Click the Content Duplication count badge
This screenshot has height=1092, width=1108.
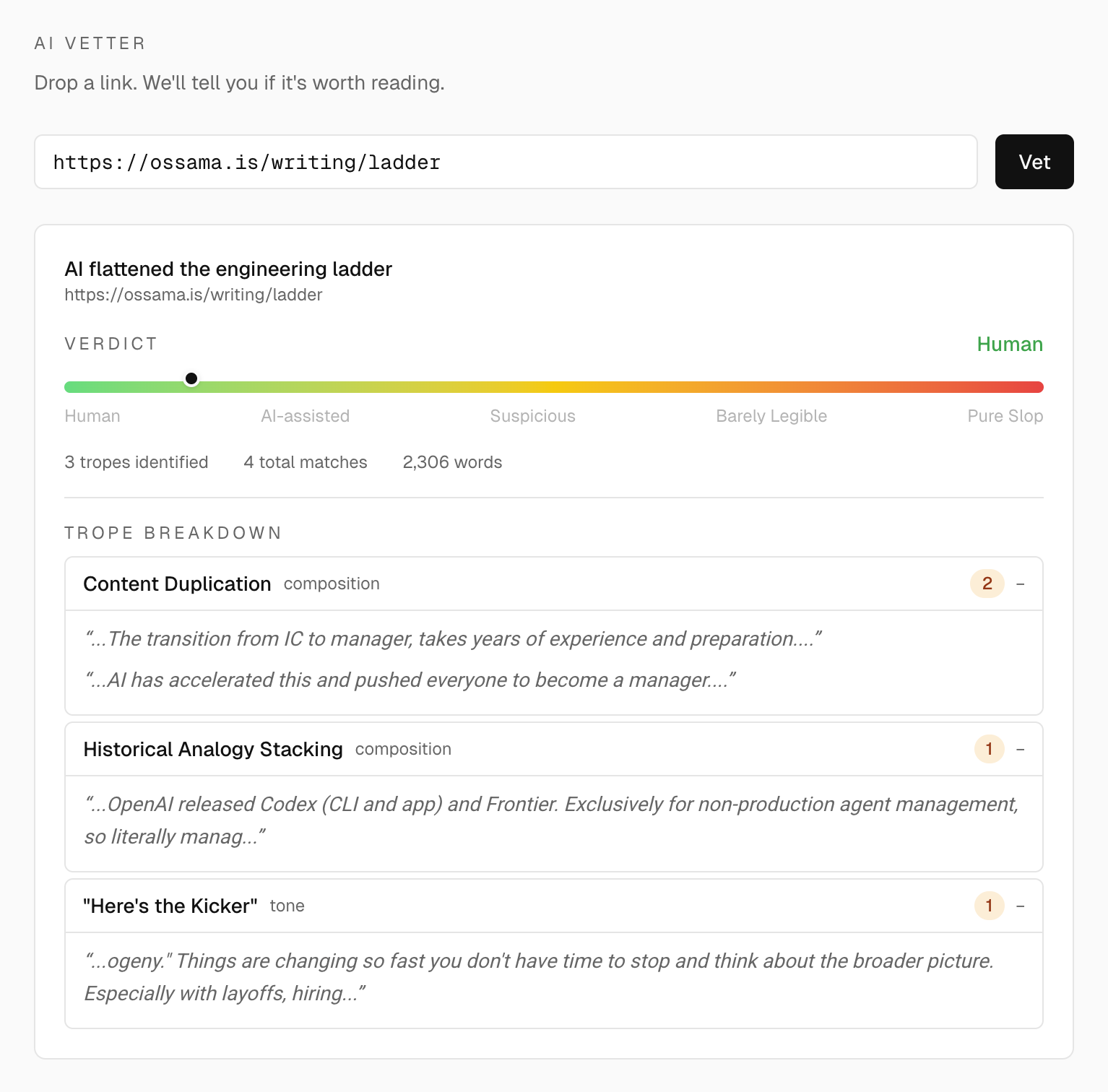point(987,584)
